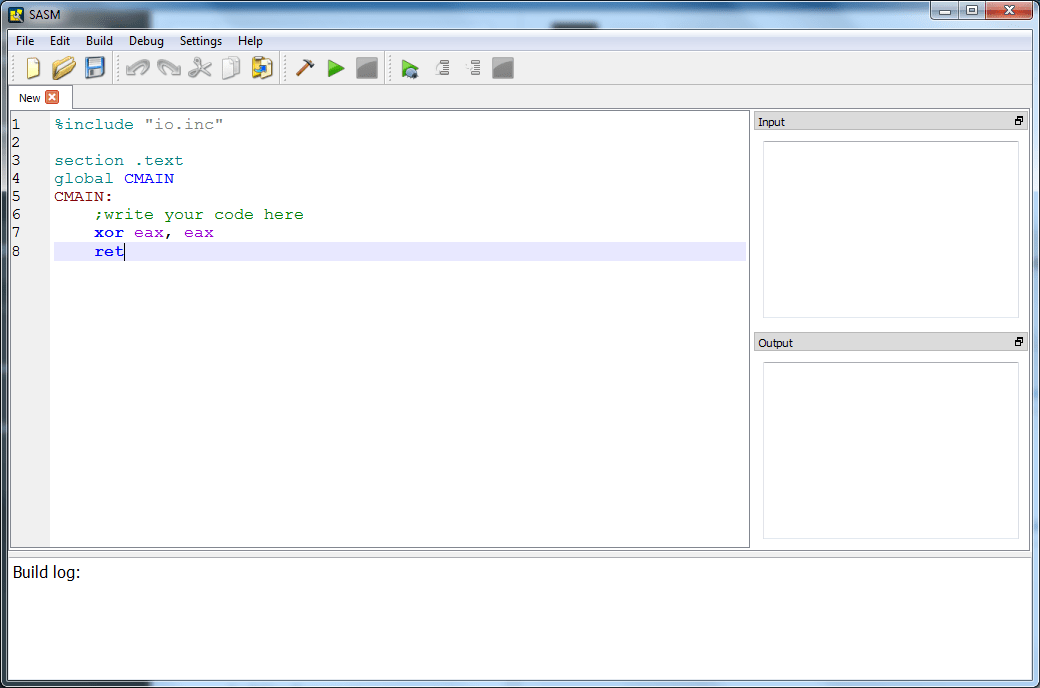Click the Undo arrow icon
The height and width of the screenshot is (688, 1040).
click(x=138, y=68)
